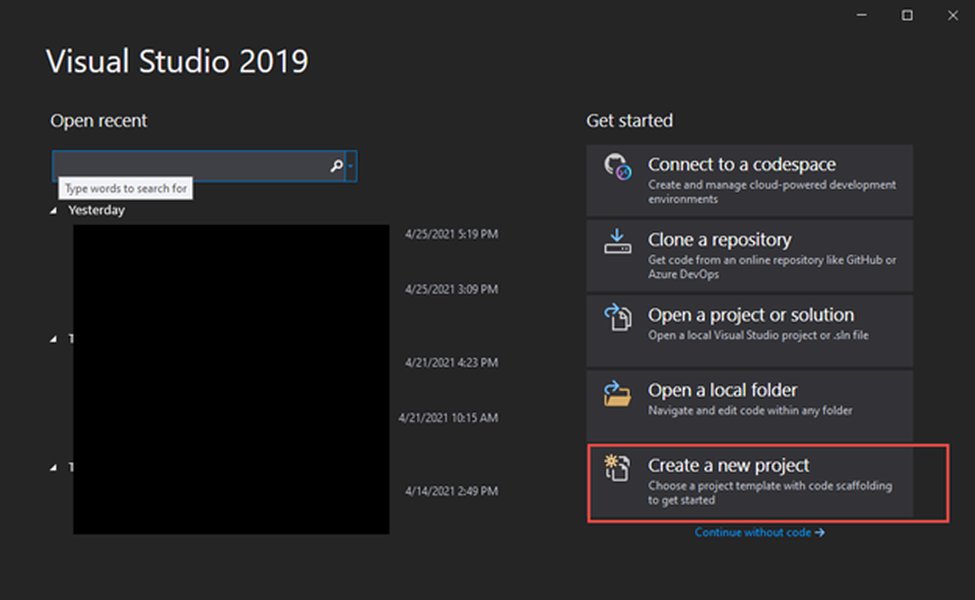Click the Yesterday group label
This screenshot has height=600, width=975.
click(x=96, y=210)
